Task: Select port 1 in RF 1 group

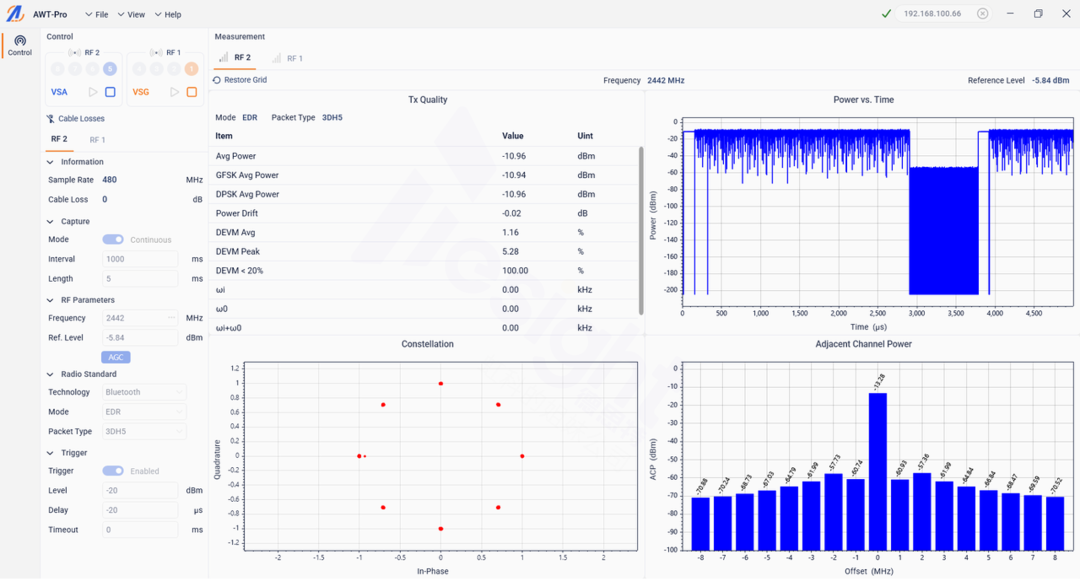Action: coord(191,69)
